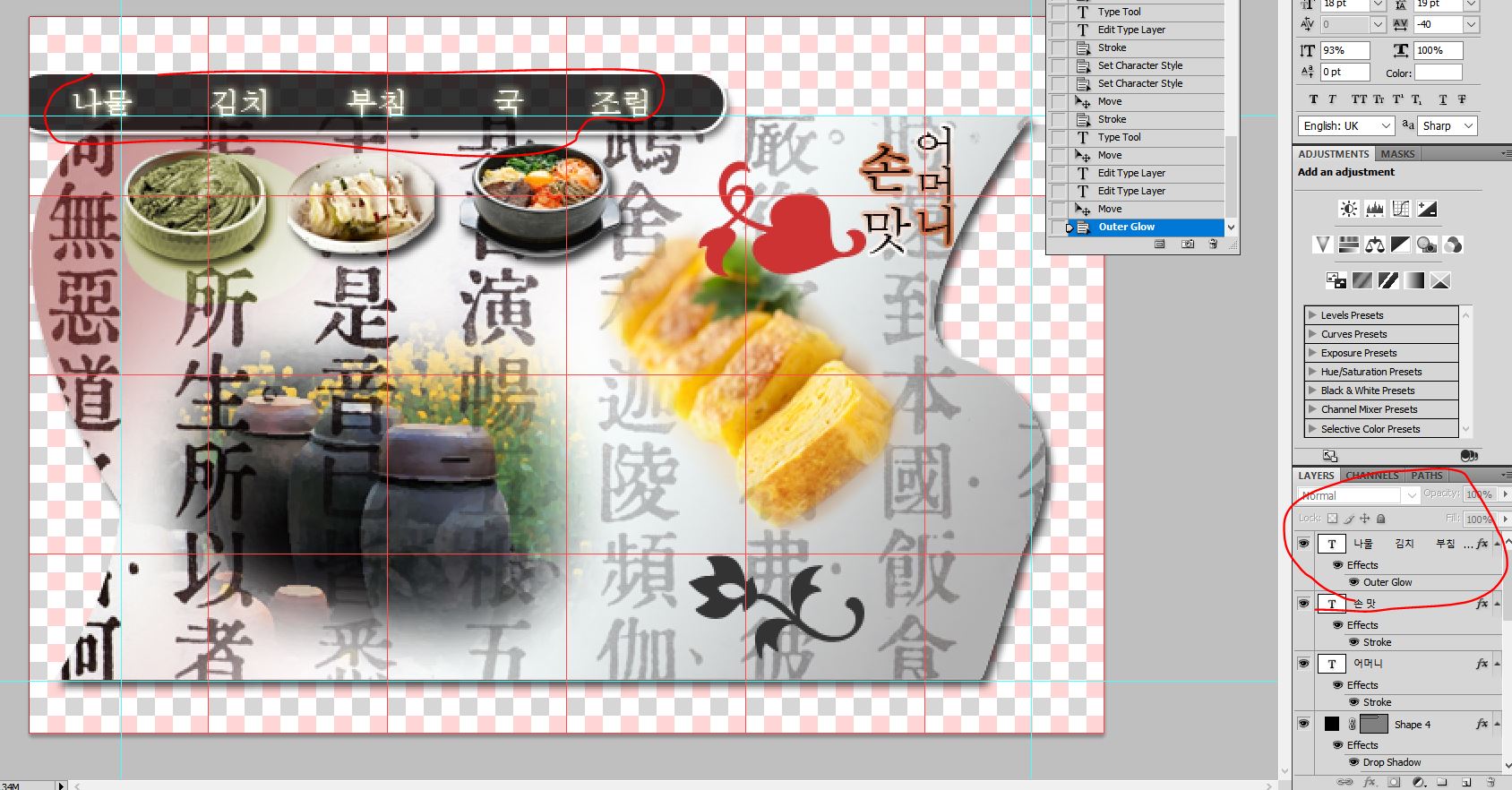Click the Character panel text Color swatch
Image resolution: width=1512 pixels, height=790 pixels.
pyautogui.click(x=1438, y=73)
